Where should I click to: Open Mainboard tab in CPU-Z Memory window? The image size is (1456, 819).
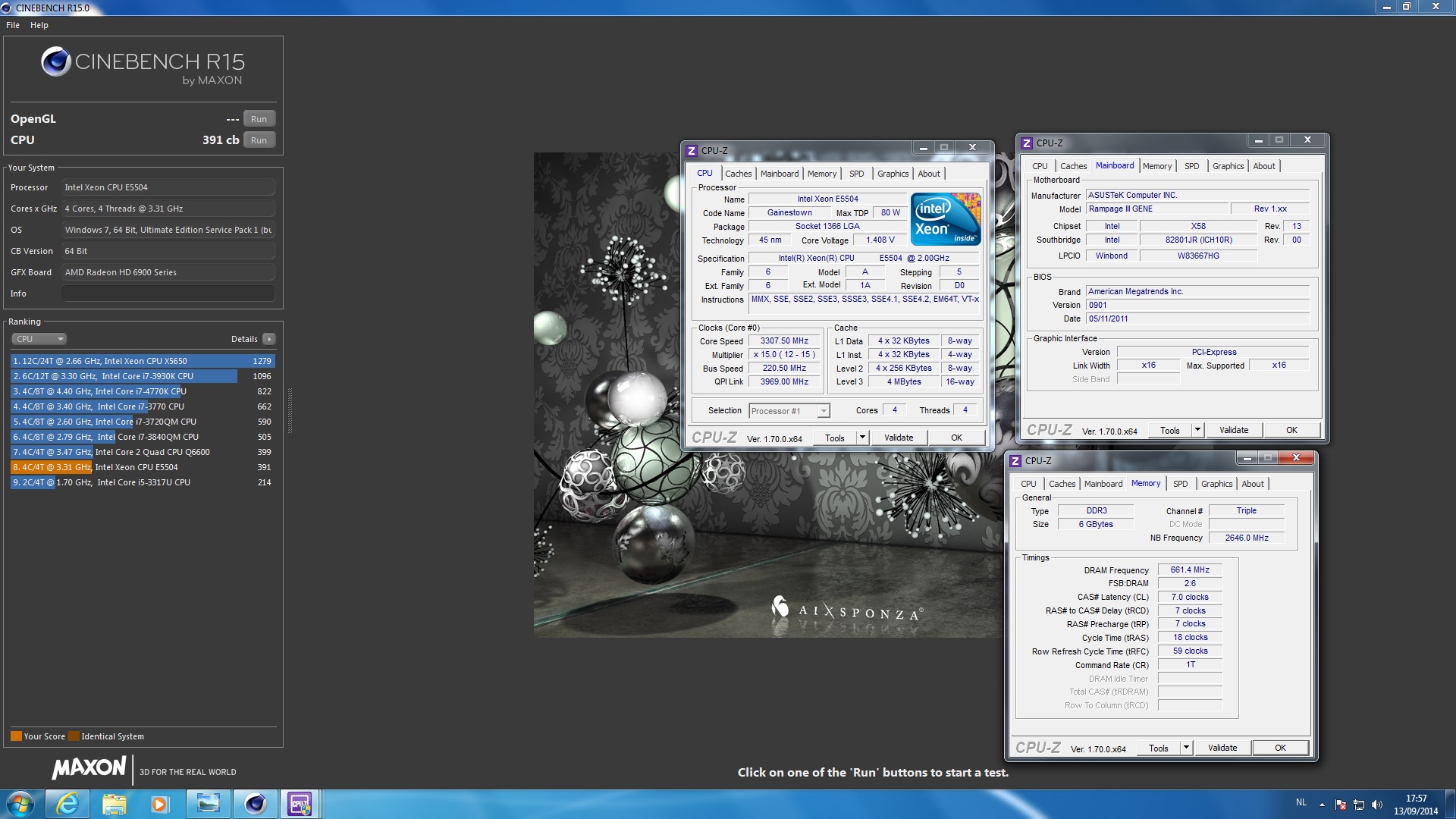click(1103, 484)
